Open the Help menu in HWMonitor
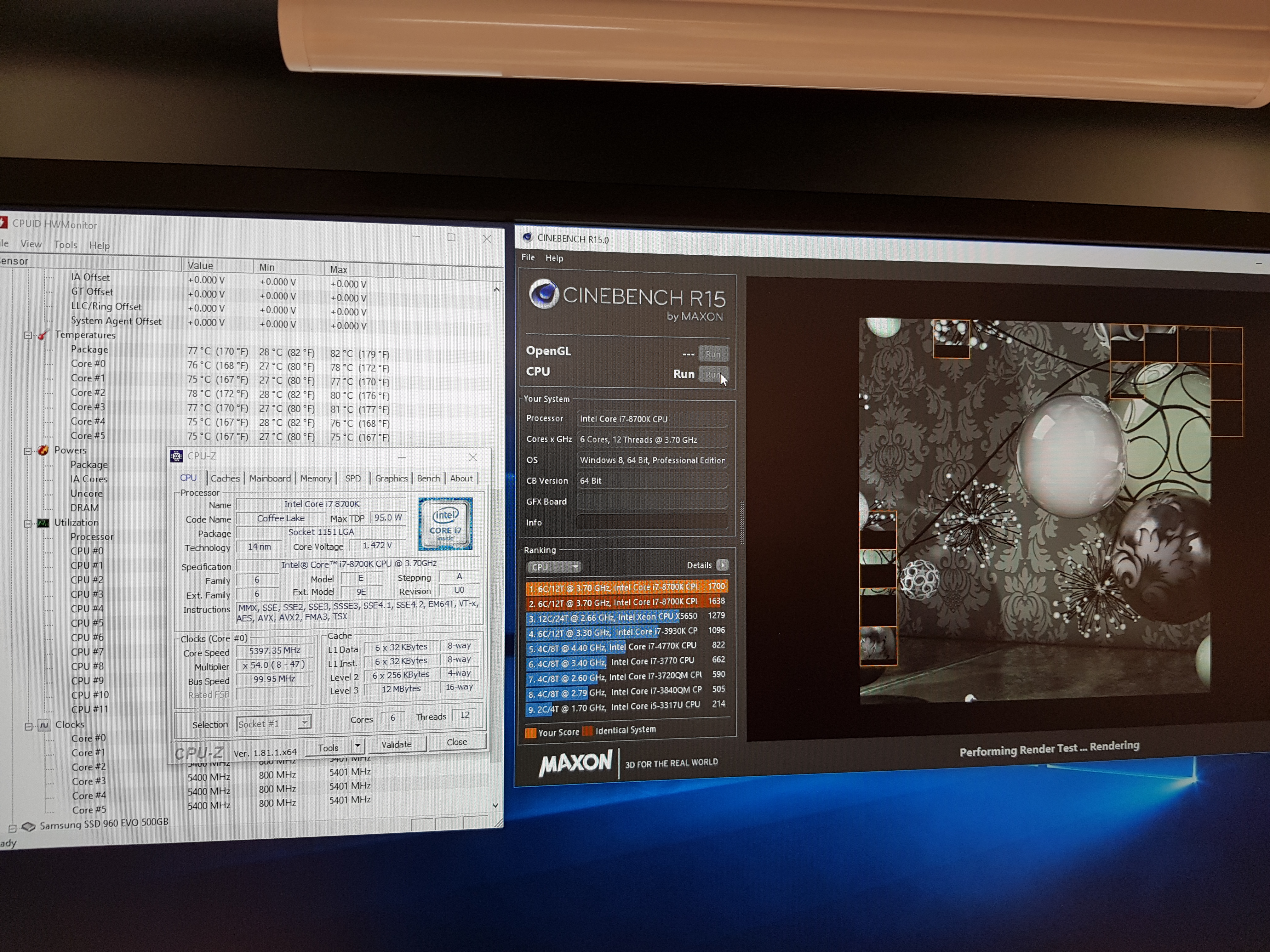 pyautogui.click(x=99, y=246)
